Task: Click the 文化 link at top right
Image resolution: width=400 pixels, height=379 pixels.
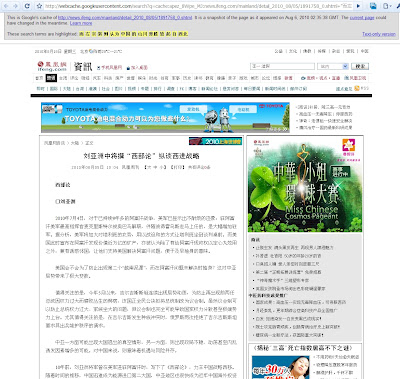Action: [293, 51]
